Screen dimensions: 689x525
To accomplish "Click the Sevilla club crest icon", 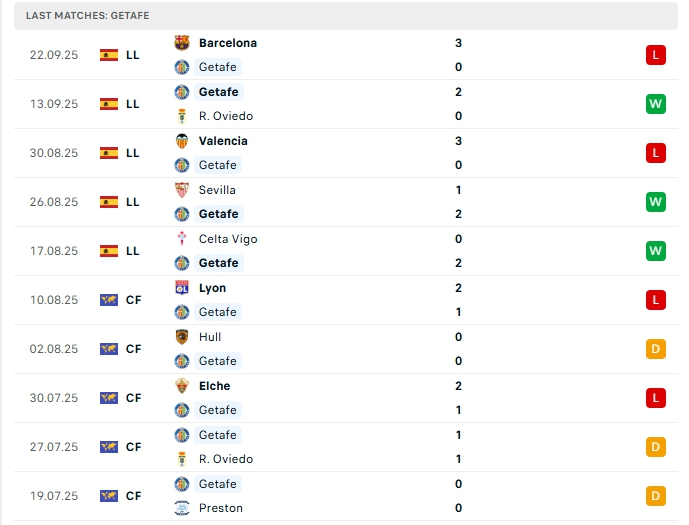I will (x=182, y=190).
